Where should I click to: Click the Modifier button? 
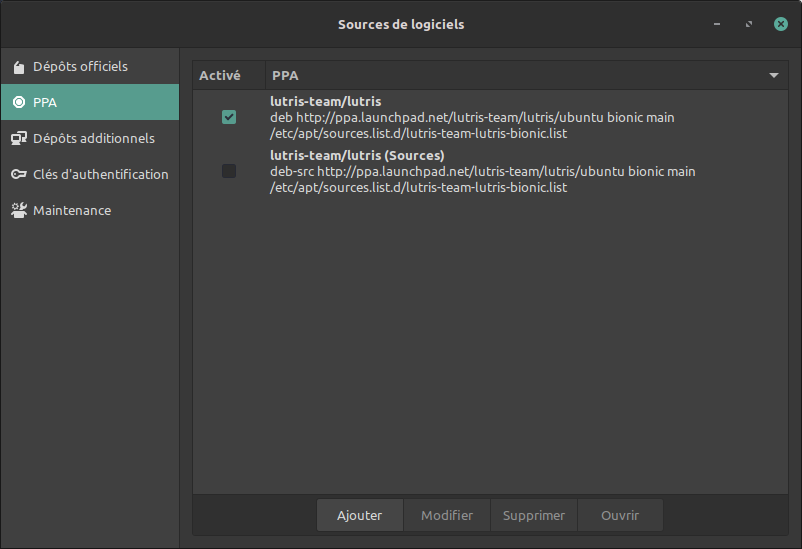click(x=447, y=515)
